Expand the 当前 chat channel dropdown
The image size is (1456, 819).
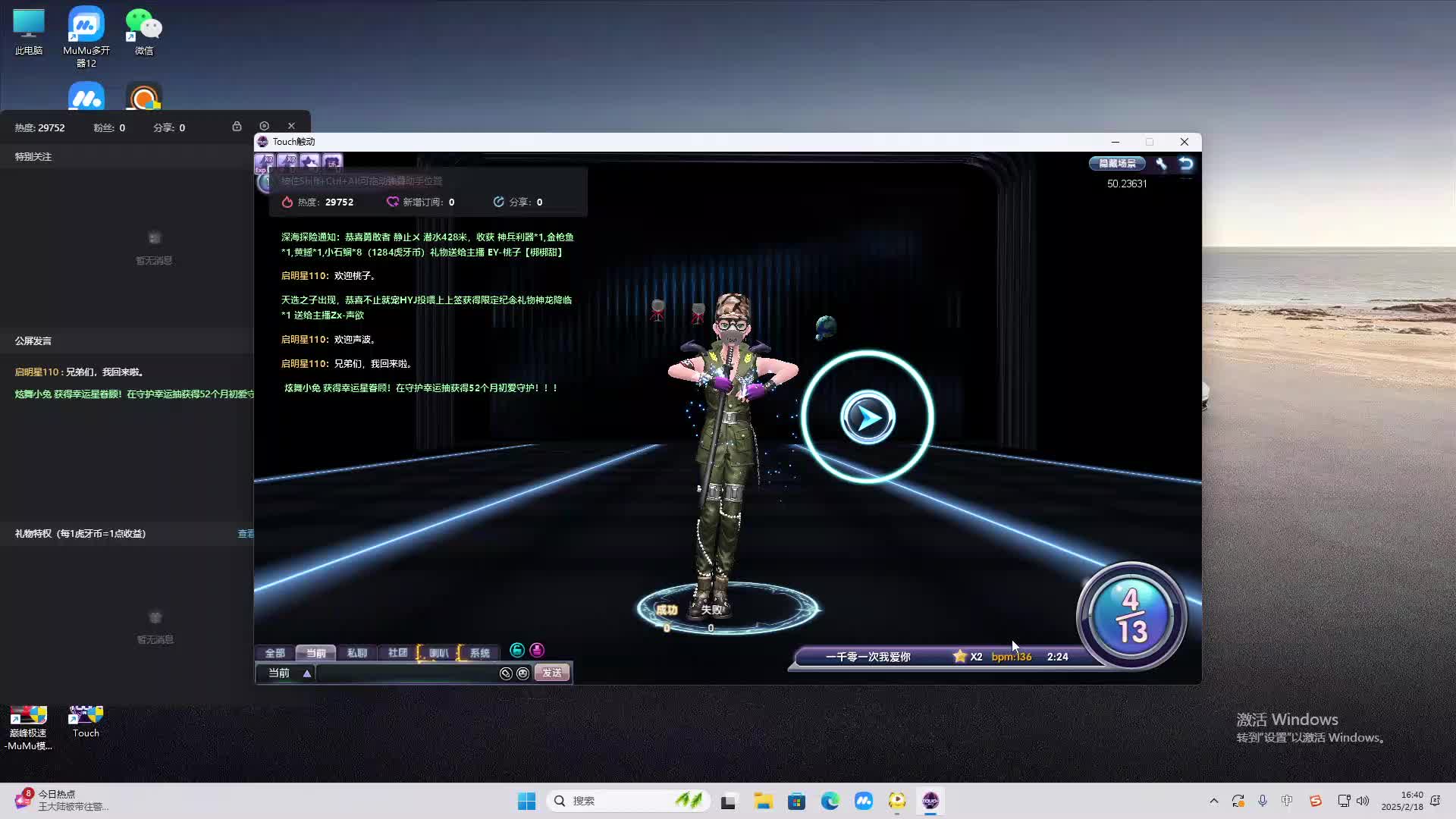pos(306,673)
